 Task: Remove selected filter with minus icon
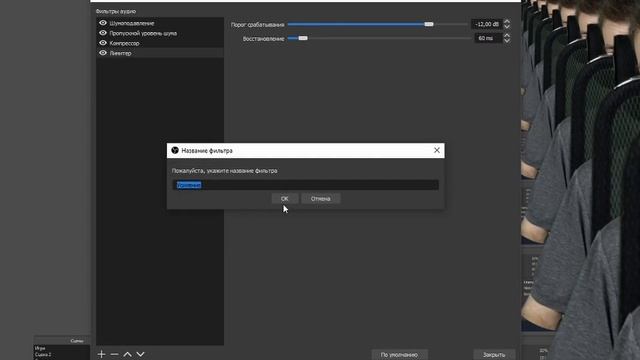[x=114, y=354]
